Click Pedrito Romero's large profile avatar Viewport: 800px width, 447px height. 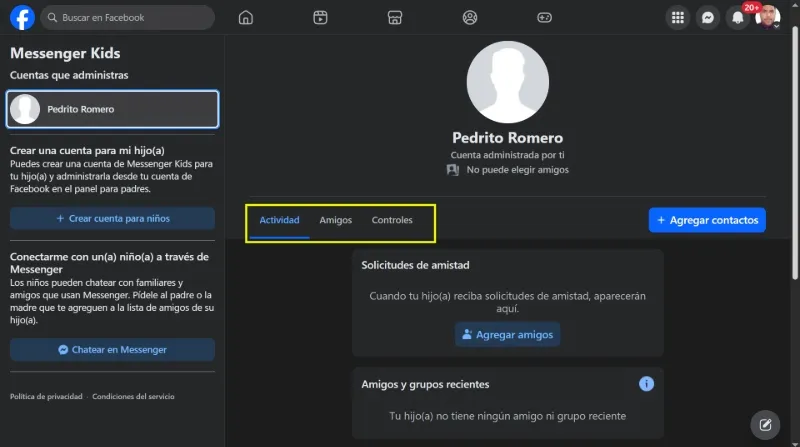click(x=508, y=82)
